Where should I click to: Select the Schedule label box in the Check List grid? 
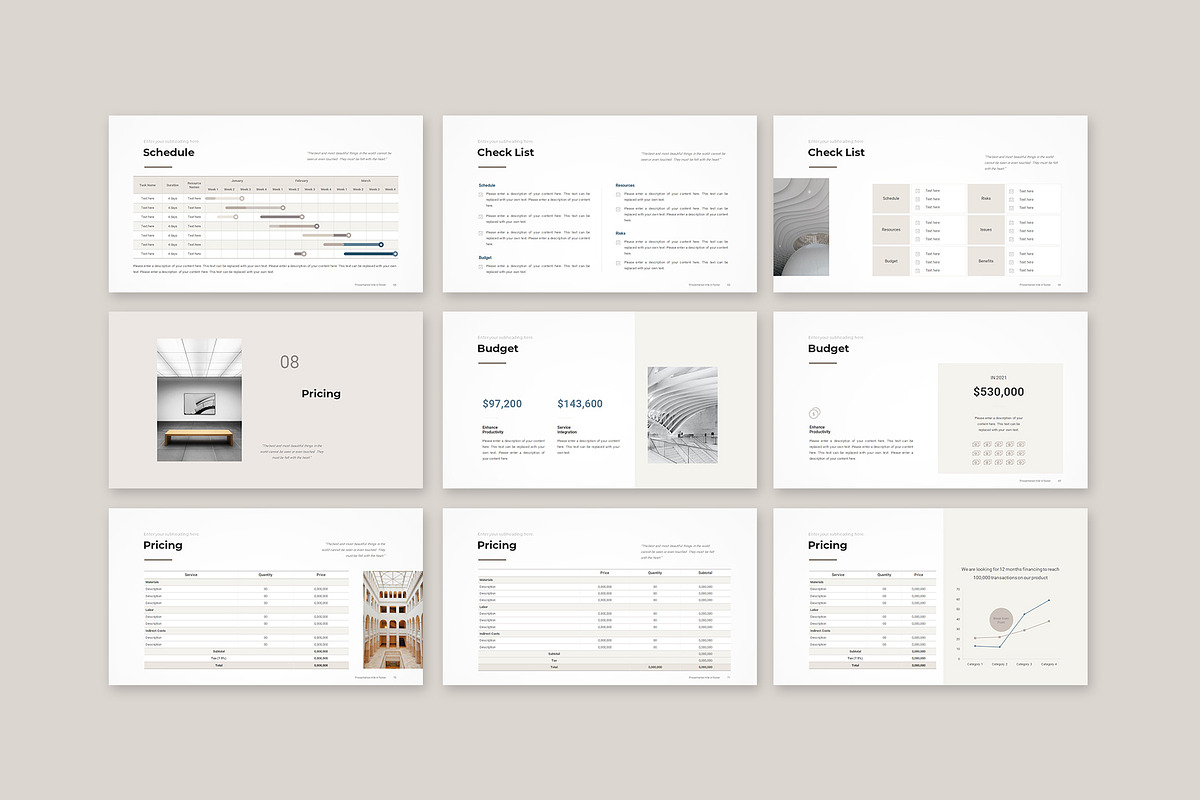click(890, 198)
